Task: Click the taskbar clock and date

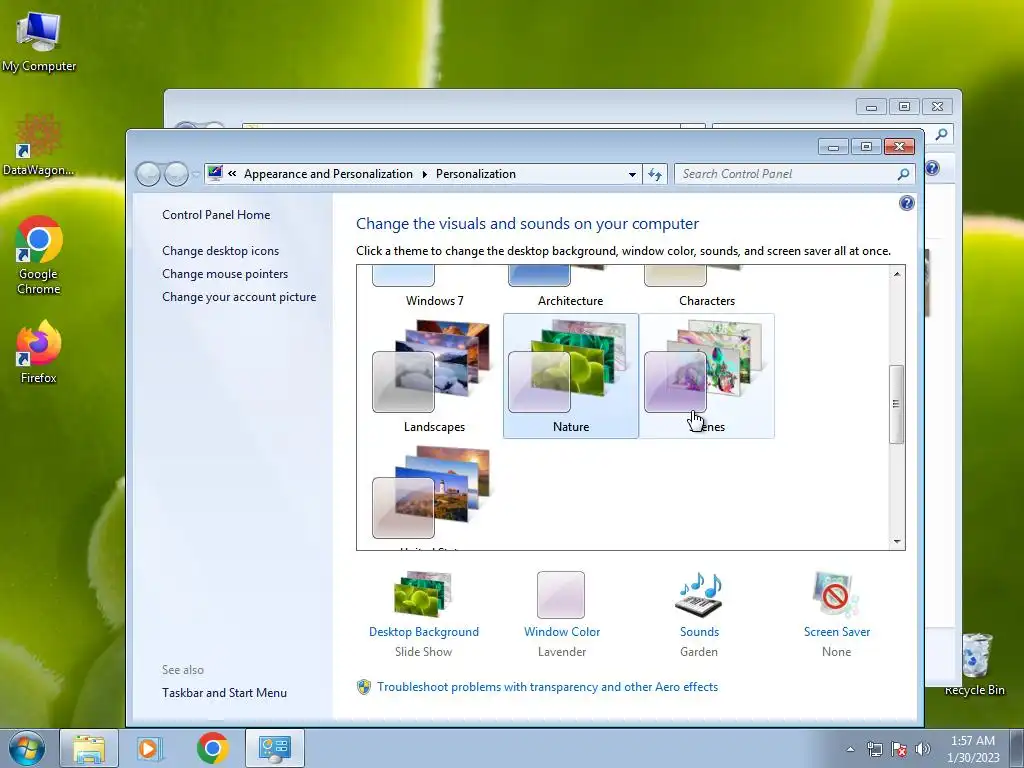Action: tap(973, 749)
